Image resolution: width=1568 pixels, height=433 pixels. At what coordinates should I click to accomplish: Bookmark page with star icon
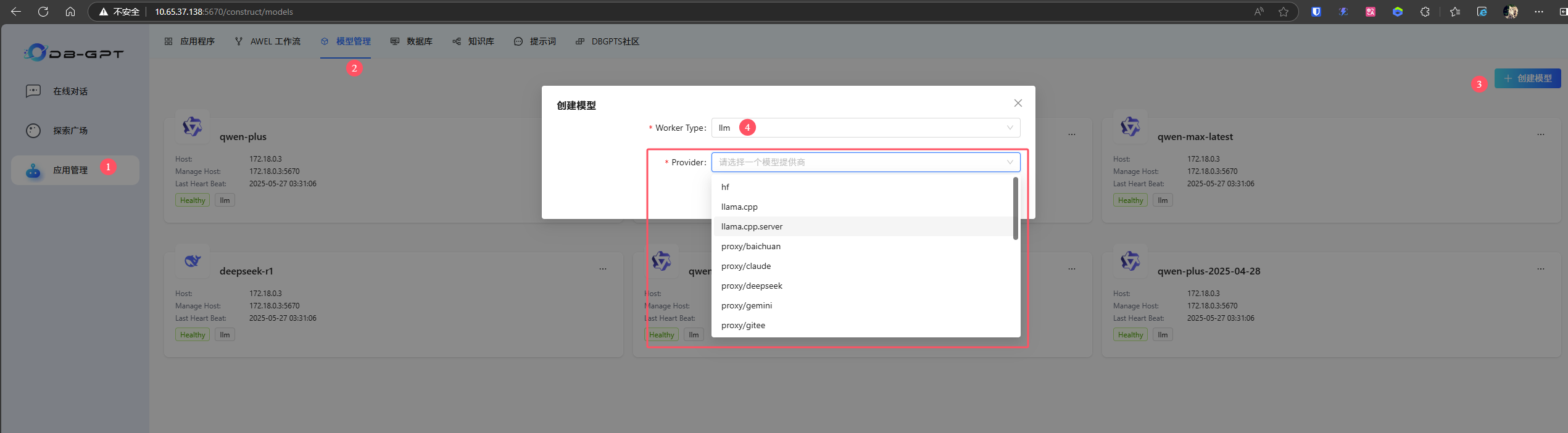click(1284, 12)
